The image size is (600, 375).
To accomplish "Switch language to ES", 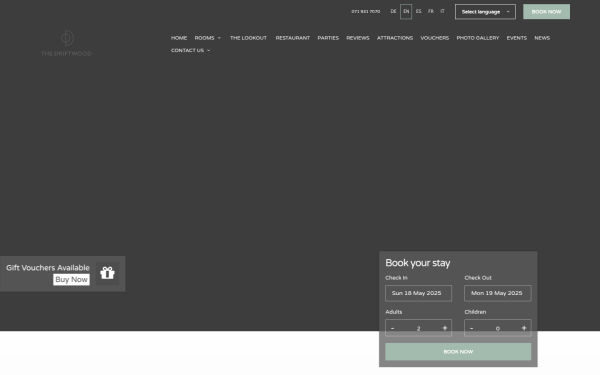I will pyautogui.click(x=419, y=11).
